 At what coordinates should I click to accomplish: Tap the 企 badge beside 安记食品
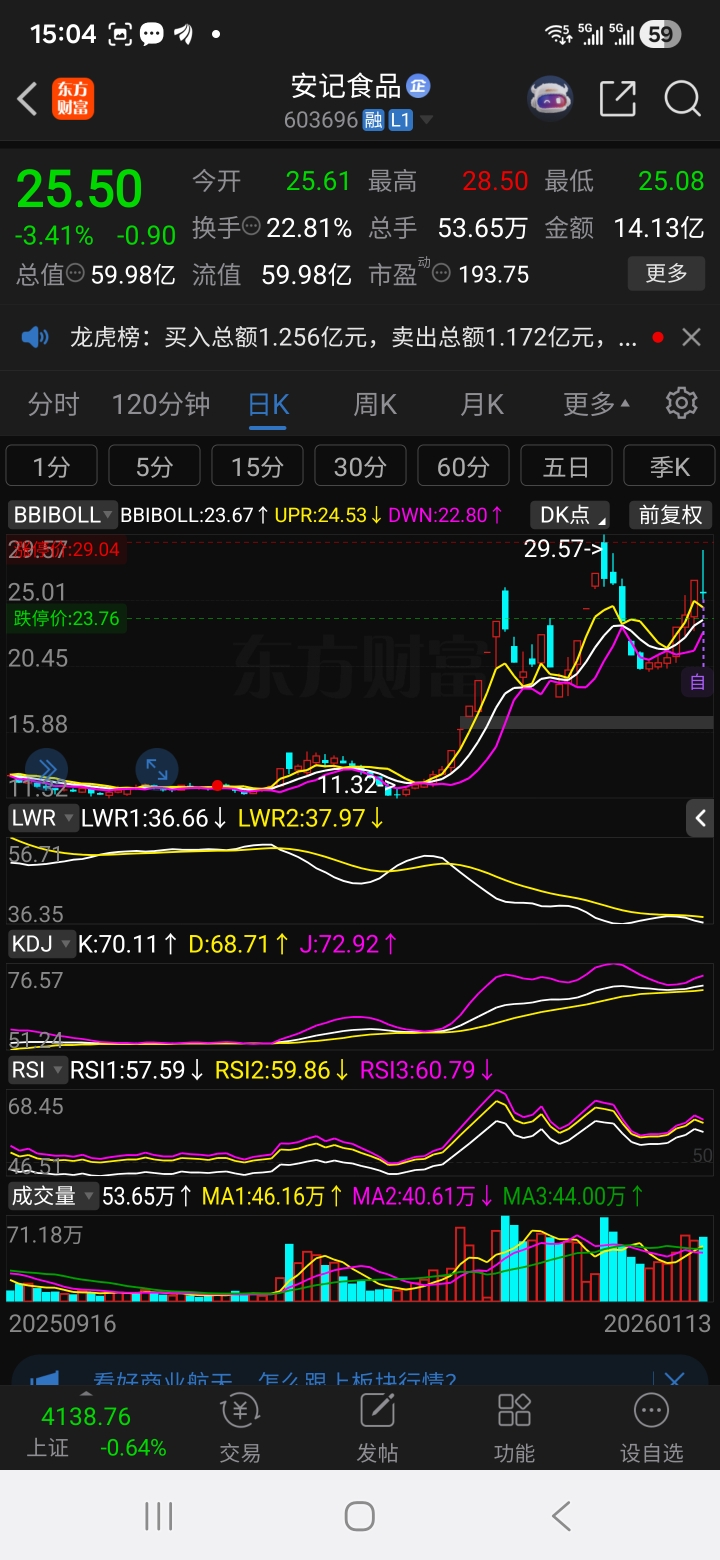(x=417, y=86)
